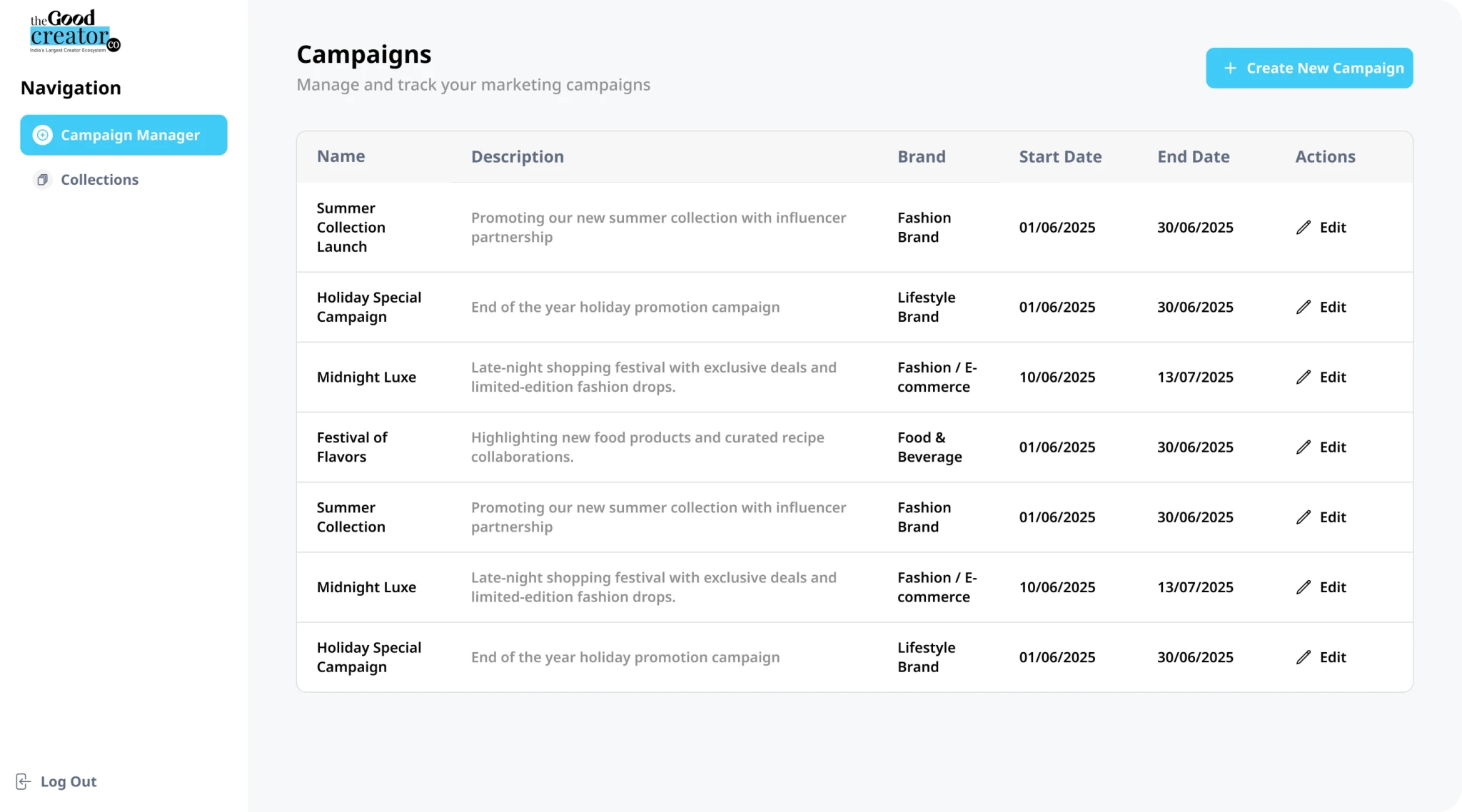Click the plus icon on Create New Campaign

(1230, 68)
